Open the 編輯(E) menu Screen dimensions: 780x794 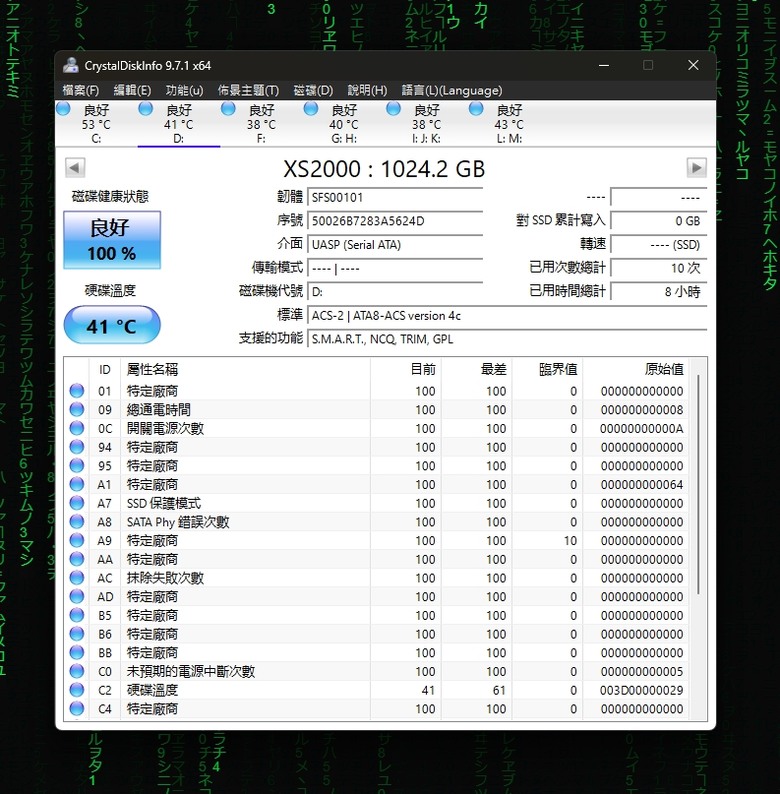point(132,90)
